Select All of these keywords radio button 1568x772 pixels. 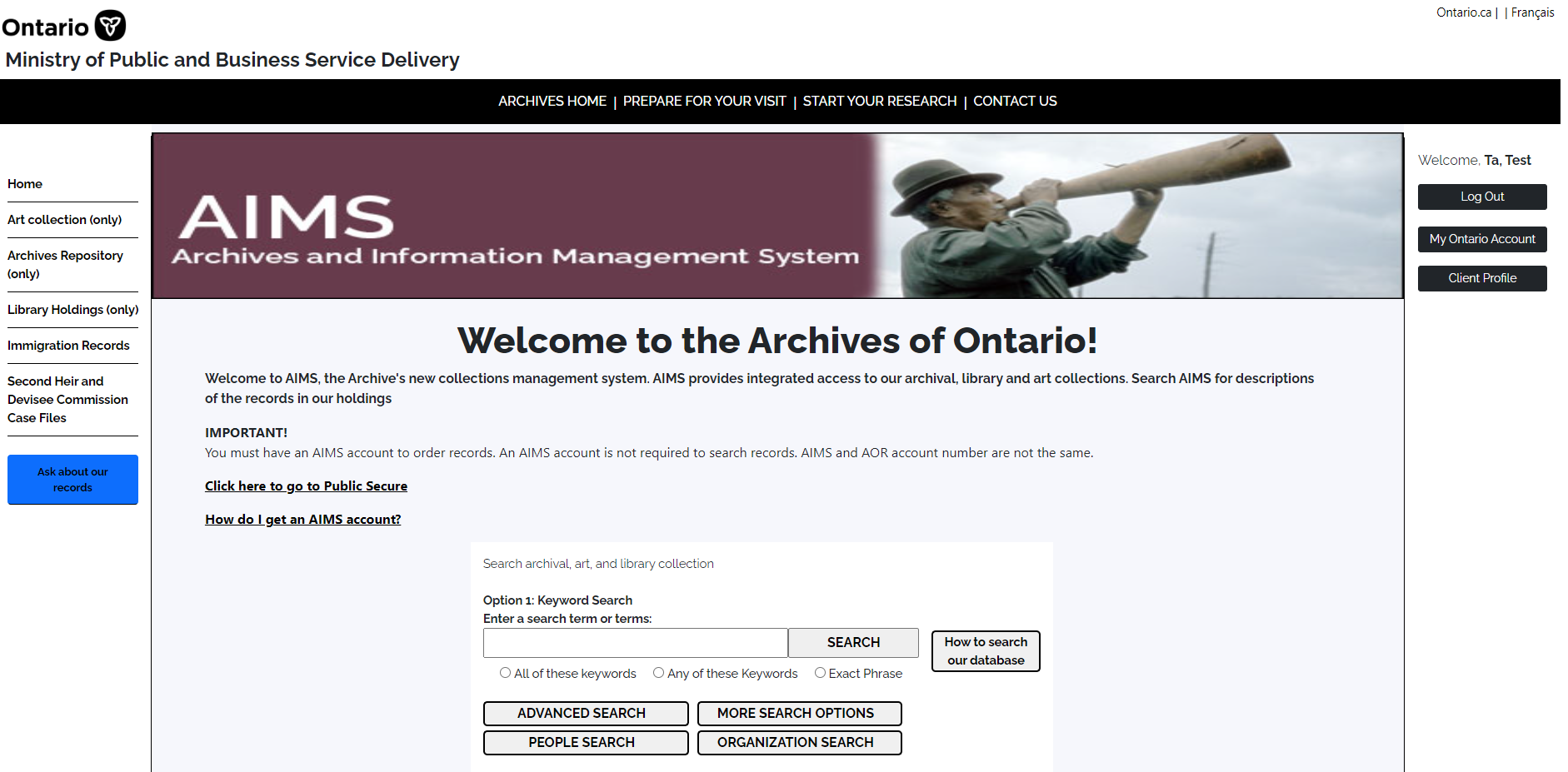point(505,673)
